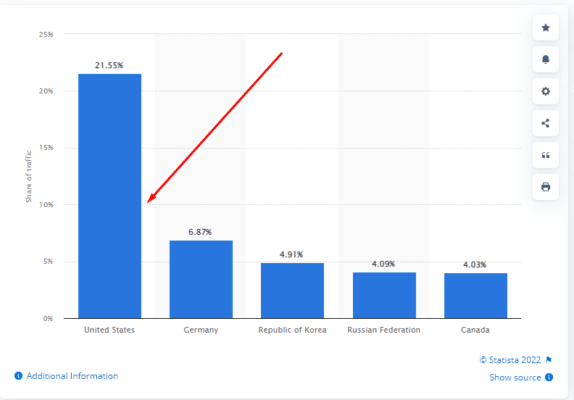Click the Germany axis label
Viewport: 574px width, 400px height.
pyautogui.click(x=201, y=330)
